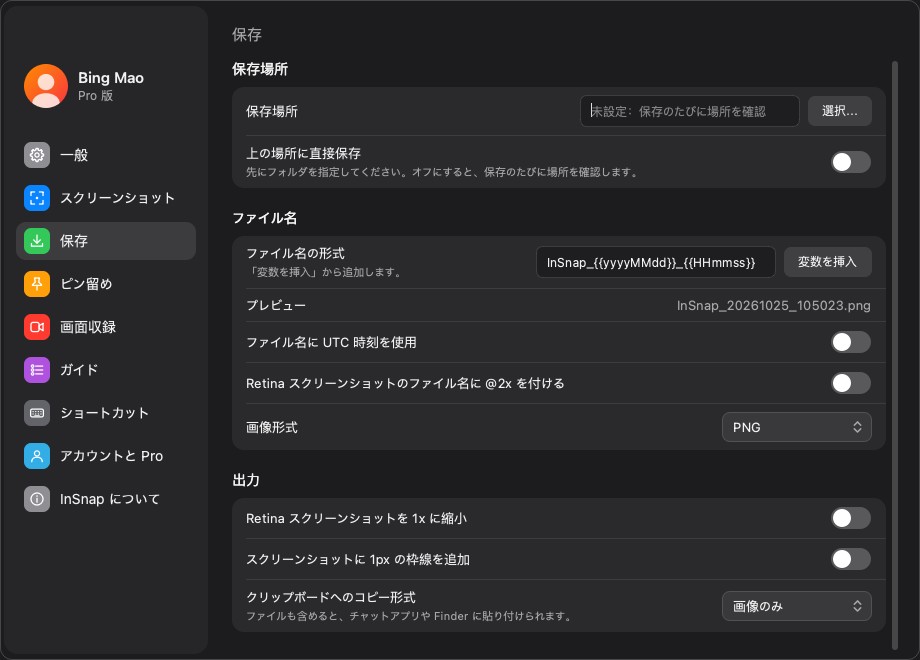The image size is (920, 660).
Task: Switch to 画面収録 settings
Action: tap(106, 327)
